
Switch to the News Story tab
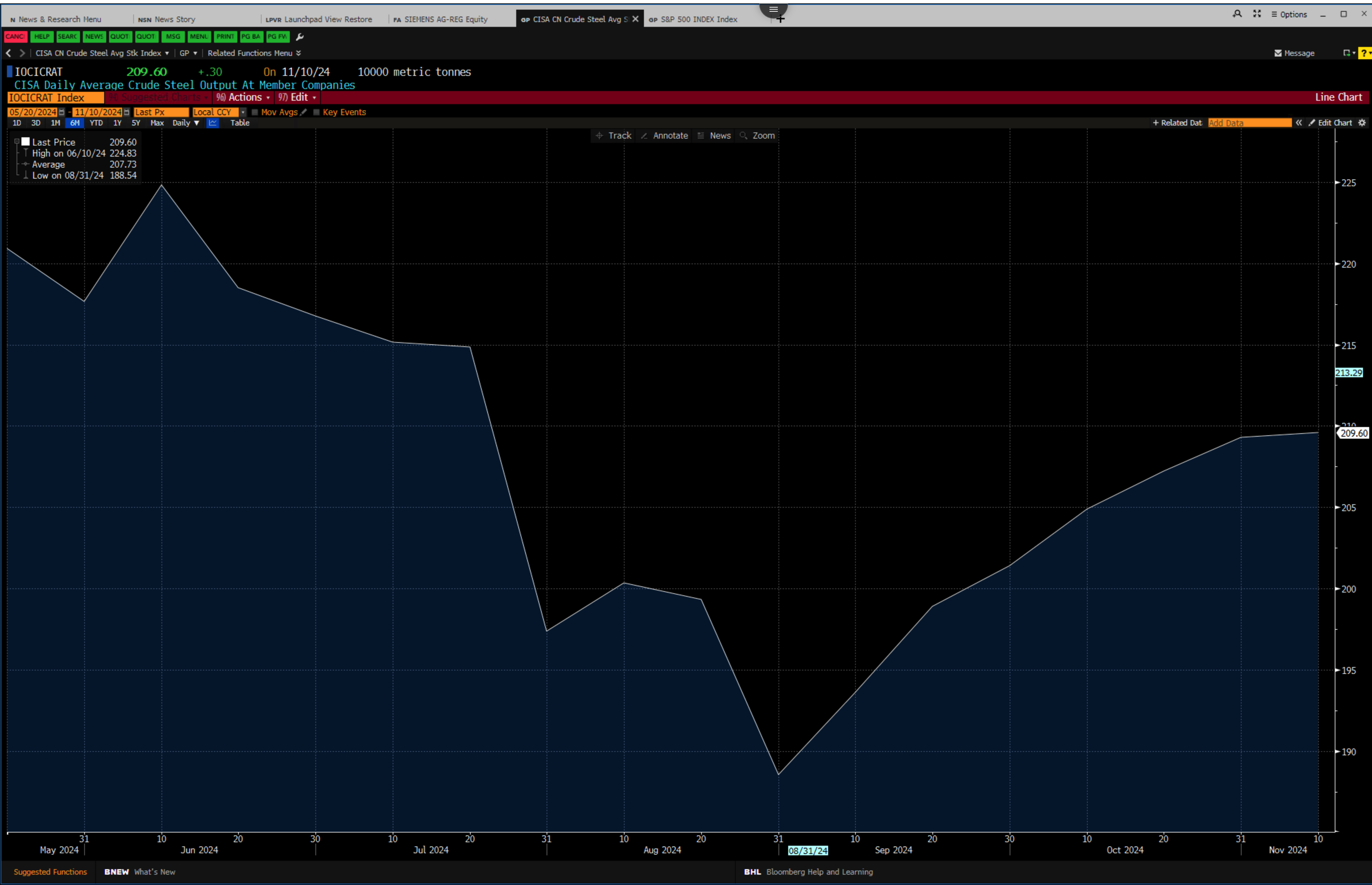pyautogui.click(x=167, y=20)
